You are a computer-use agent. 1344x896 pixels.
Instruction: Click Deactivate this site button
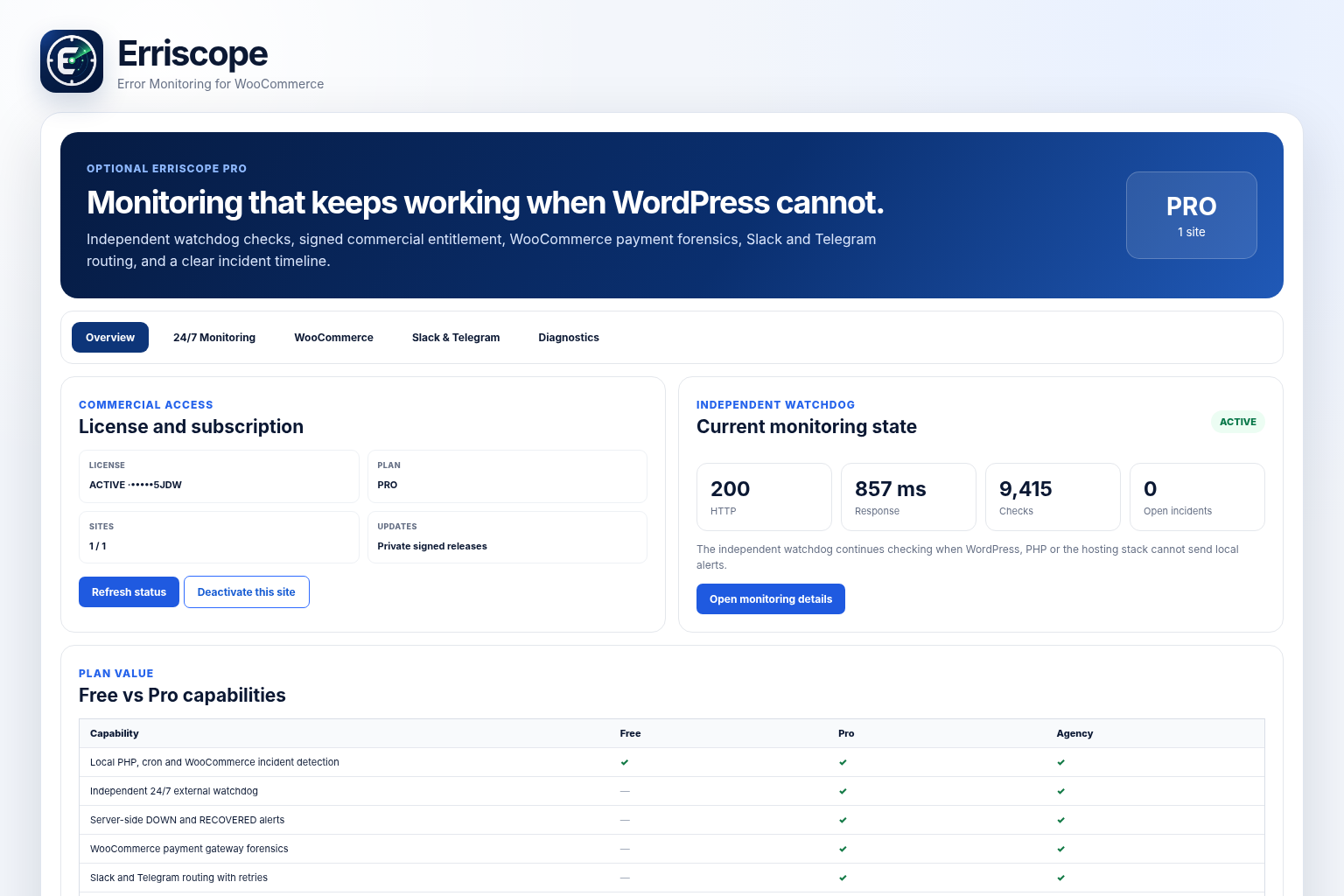tap(247, 592)
